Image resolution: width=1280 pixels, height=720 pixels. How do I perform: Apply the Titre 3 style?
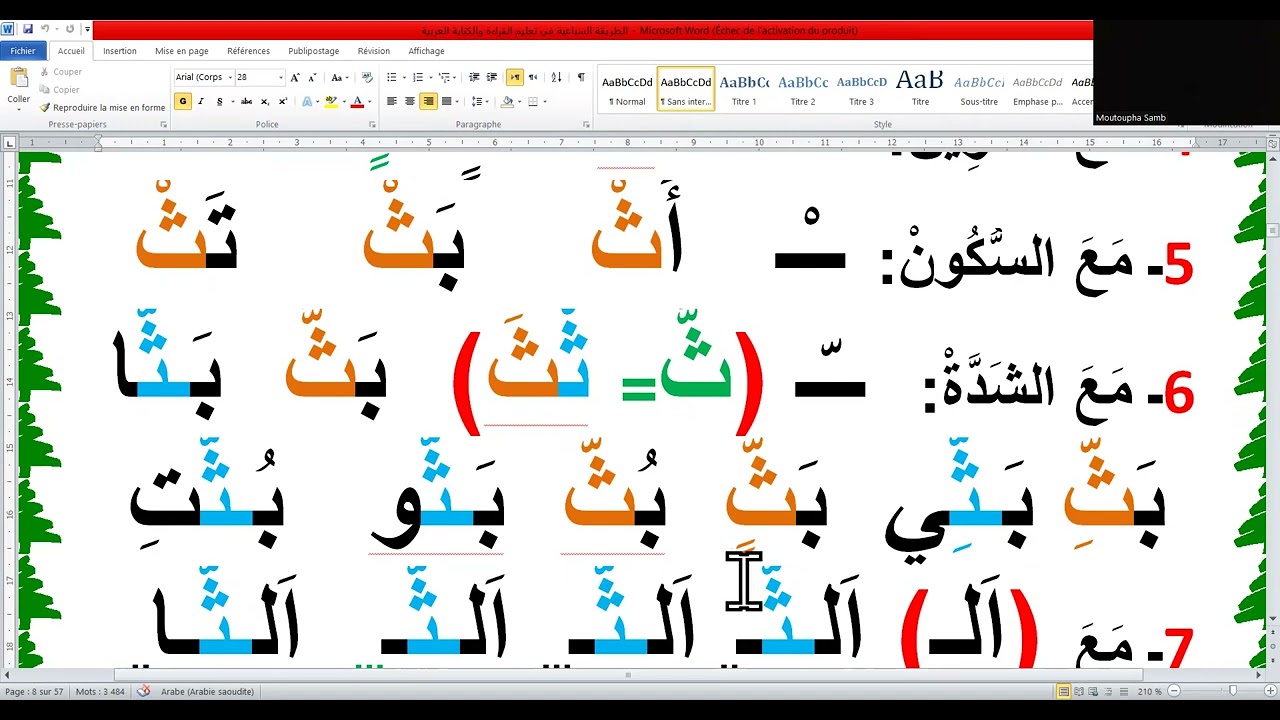pyautogui.click(x=861, y=89)
